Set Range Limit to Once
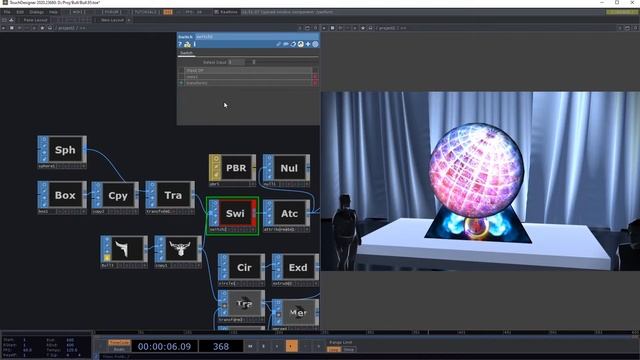 pyautogui.click(x=349, y=350)
